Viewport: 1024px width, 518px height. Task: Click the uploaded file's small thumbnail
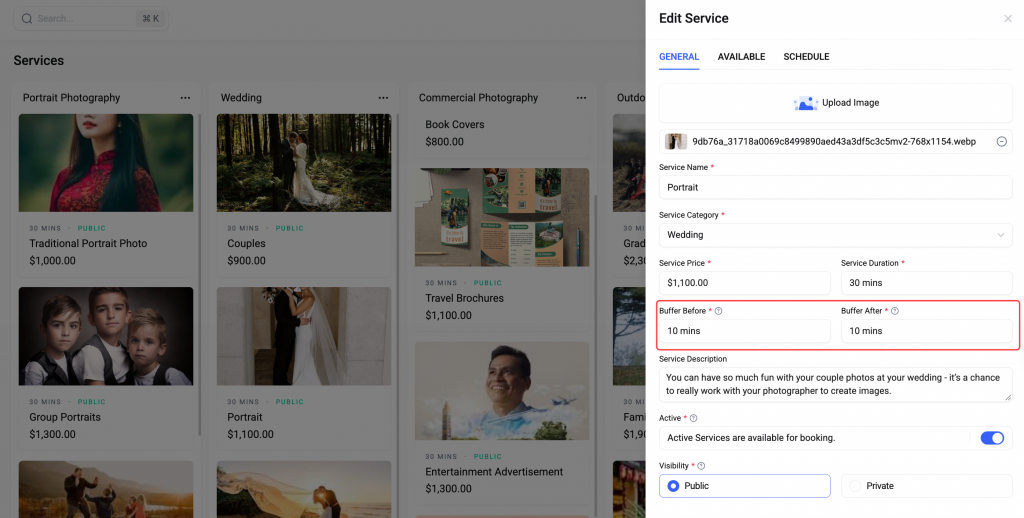tap(676, 142)
